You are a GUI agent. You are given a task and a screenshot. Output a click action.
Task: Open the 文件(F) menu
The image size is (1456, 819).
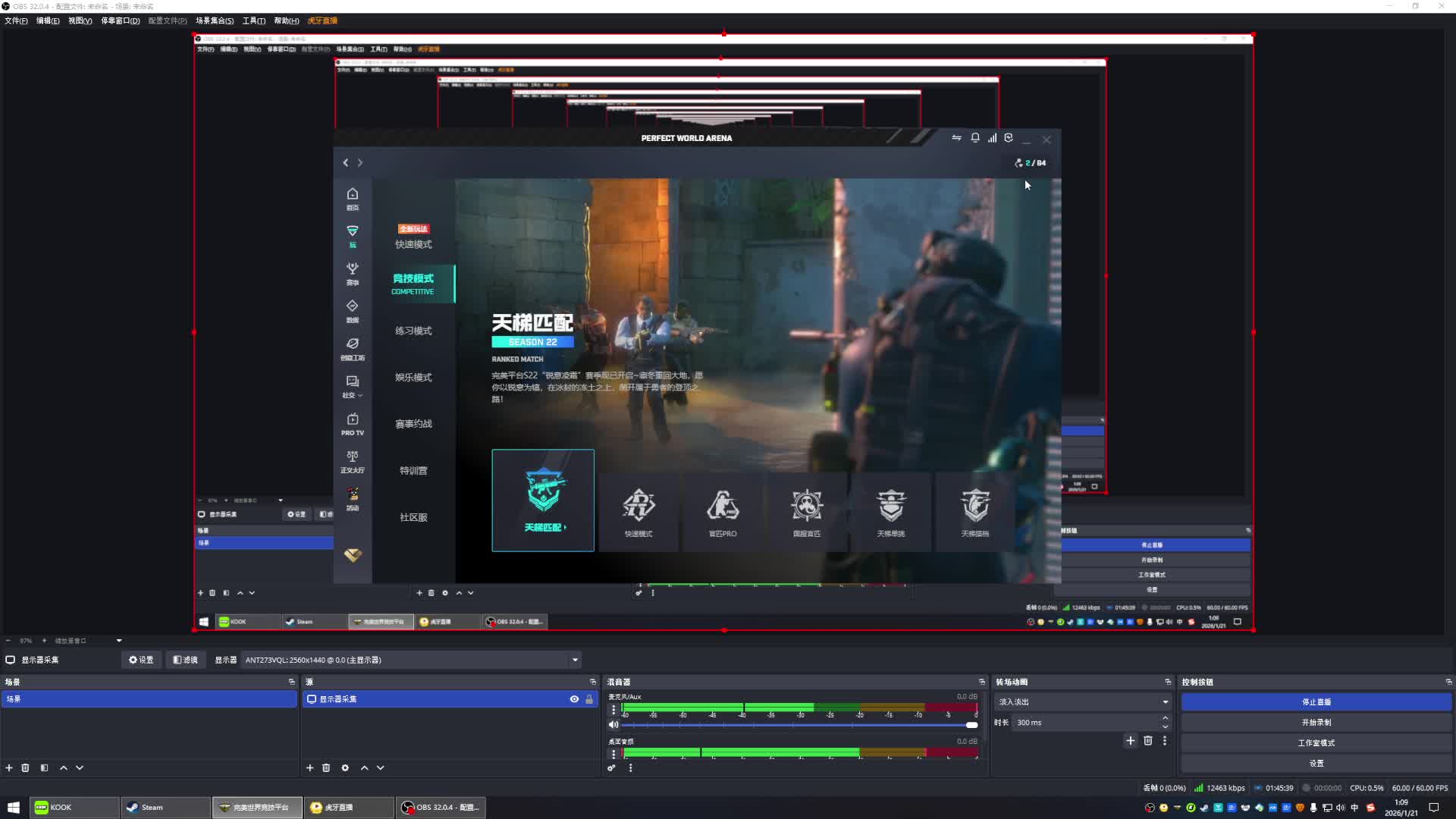click(16, 20)
